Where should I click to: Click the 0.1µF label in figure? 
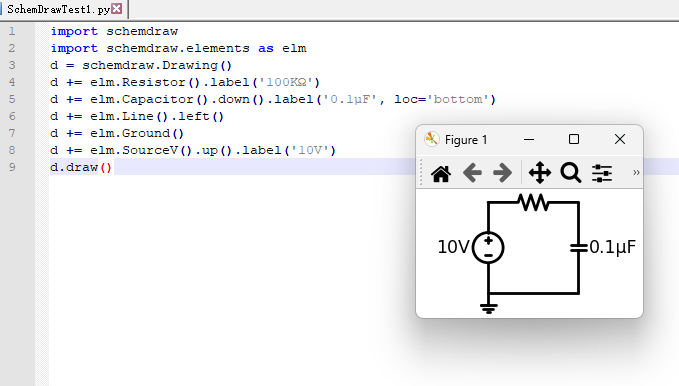612,247
